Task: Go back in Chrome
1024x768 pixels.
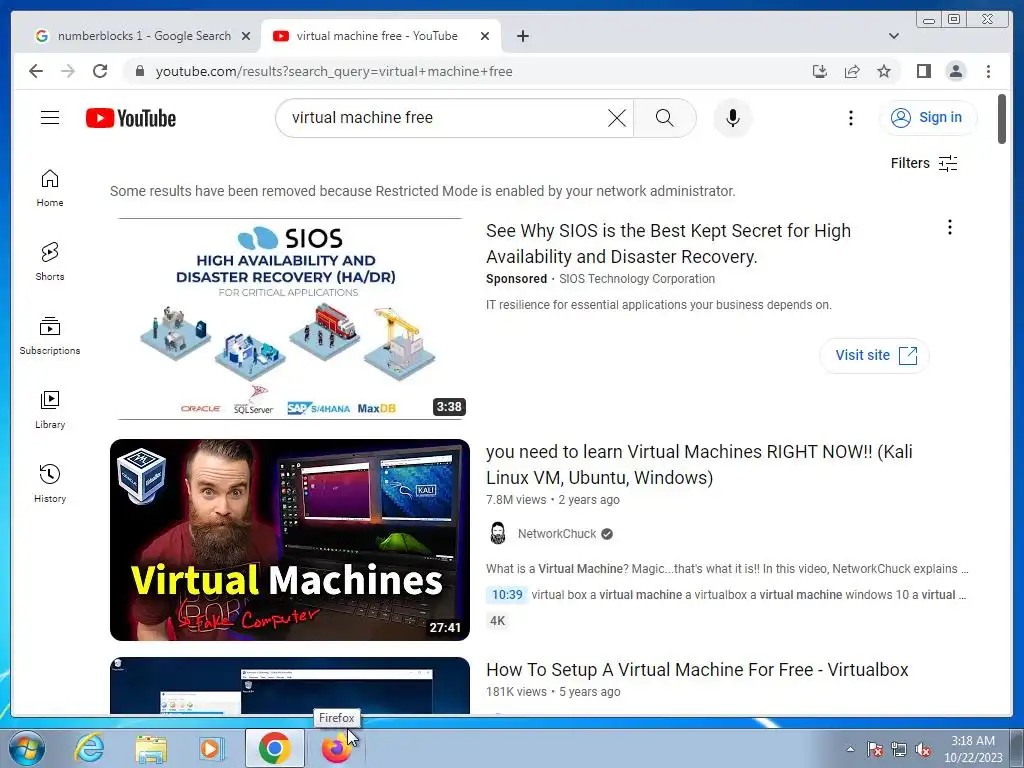Action: (x=36, y=71)
